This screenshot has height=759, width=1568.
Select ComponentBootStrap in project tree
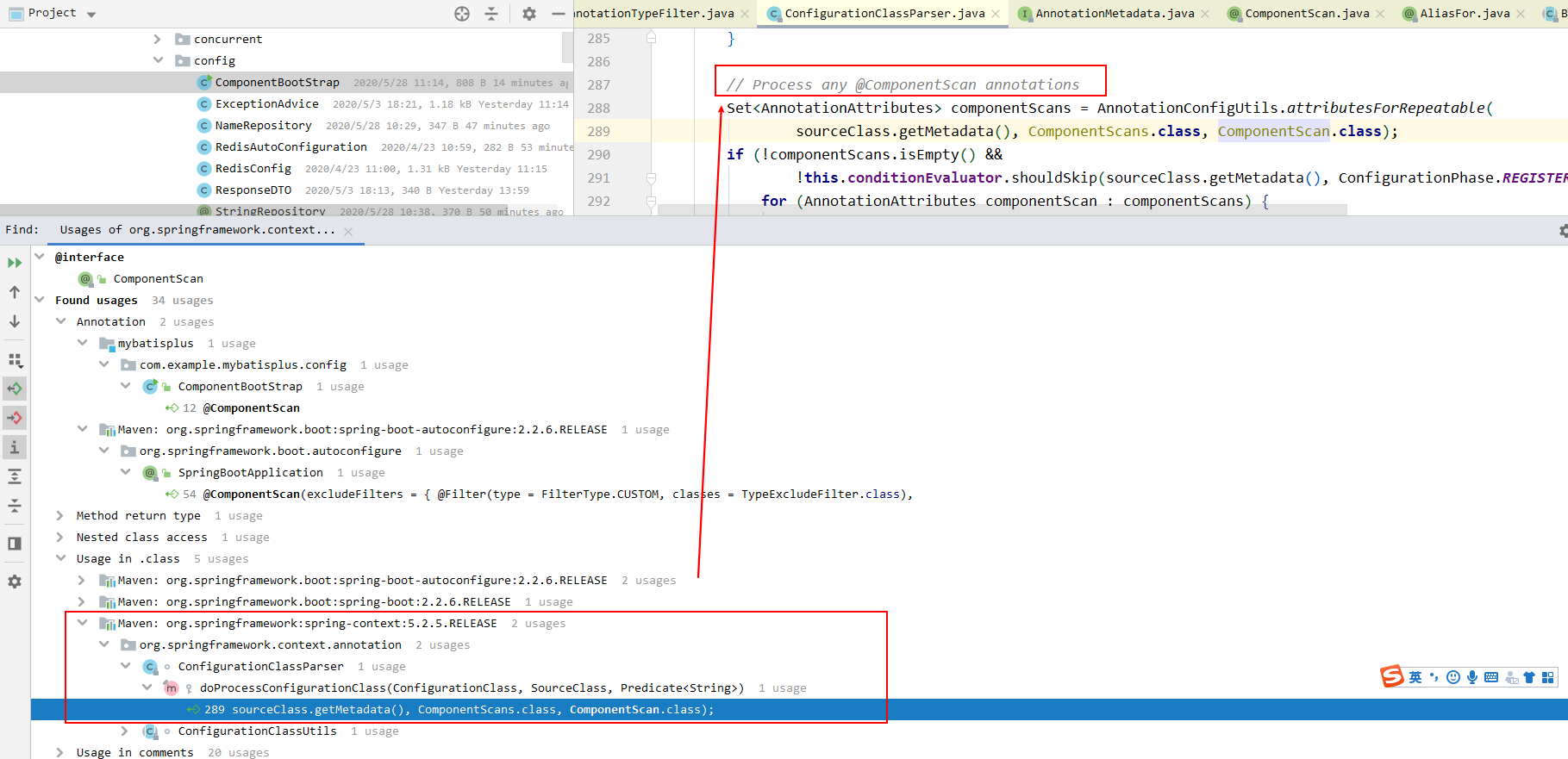pyautogui.click(x=277, y=82)
